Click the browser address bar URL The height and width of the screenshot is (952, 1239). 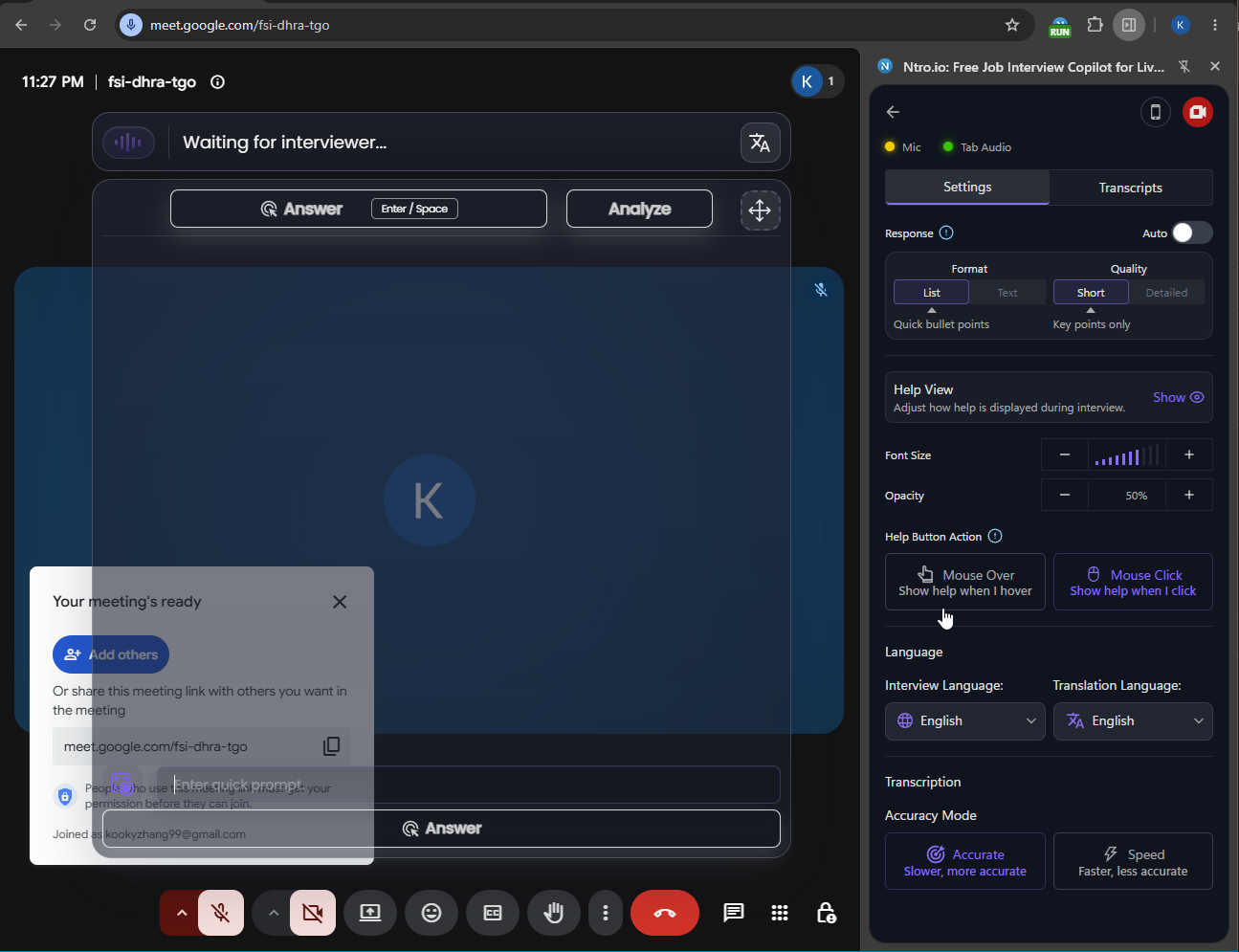239,25
